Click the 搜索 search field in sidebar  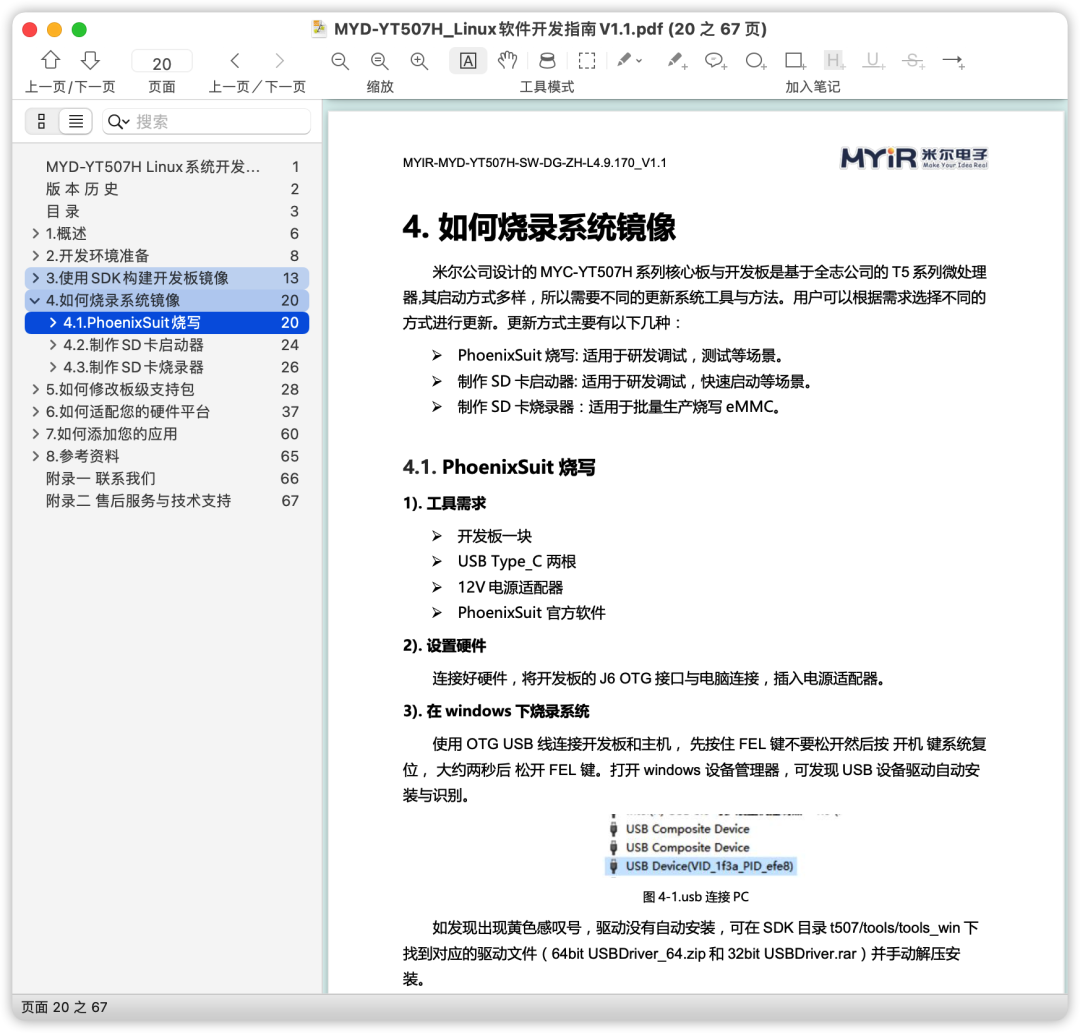(x=205, y=122)
